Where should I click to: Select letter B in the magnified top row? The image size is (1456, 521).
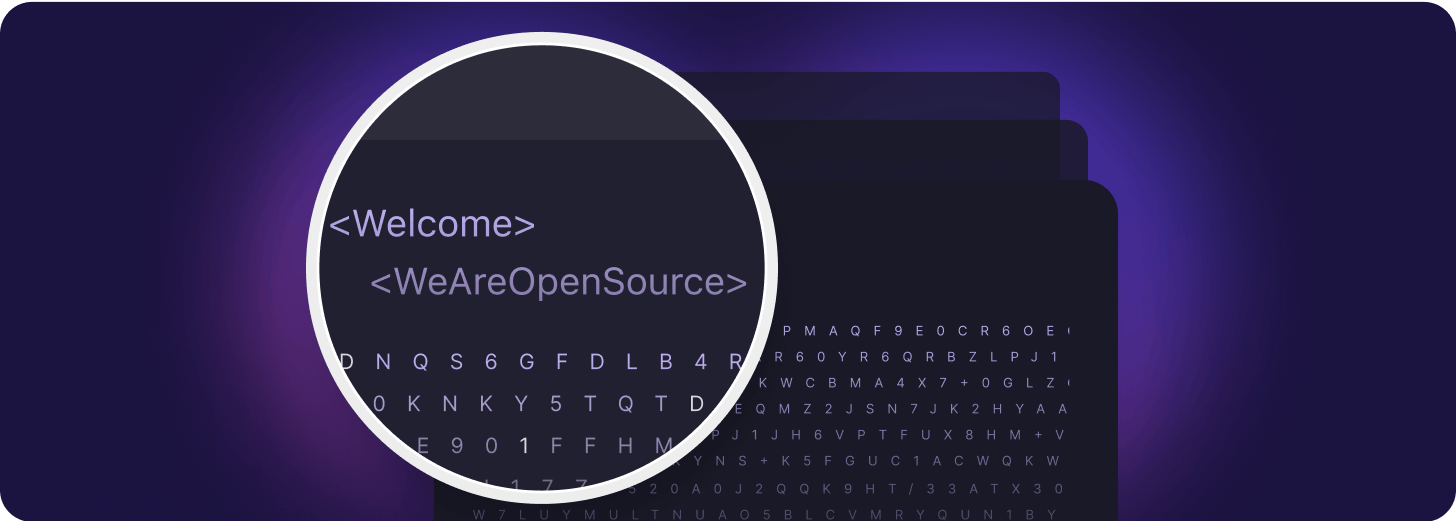(666, 362)
